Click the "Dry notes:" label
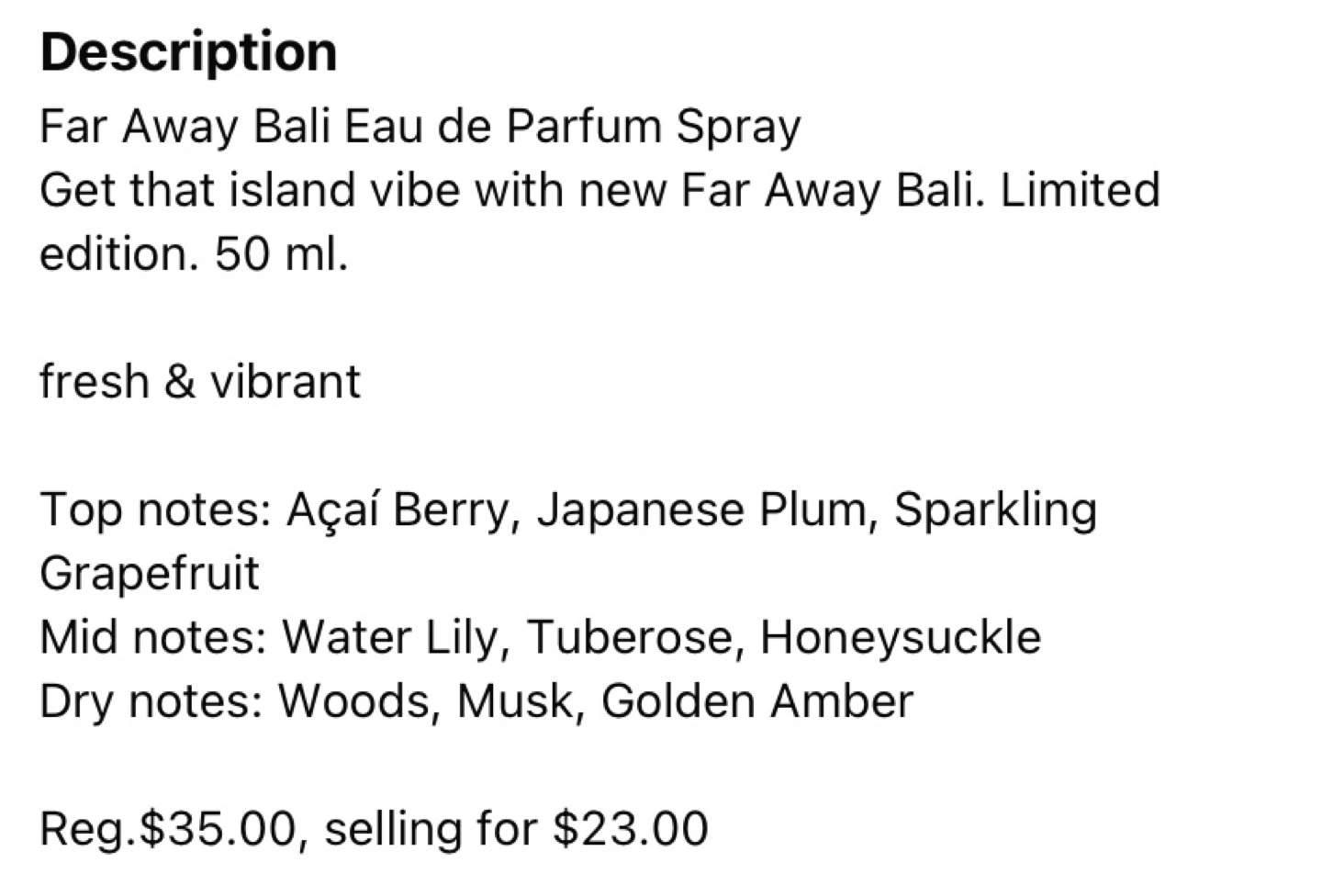1322x896 pixels. [x=151, y=702]
